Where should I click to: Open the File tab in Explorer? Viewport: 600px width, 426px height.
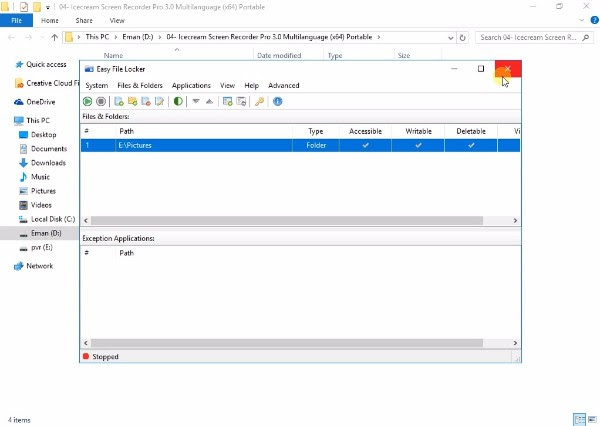coord(16,21)
